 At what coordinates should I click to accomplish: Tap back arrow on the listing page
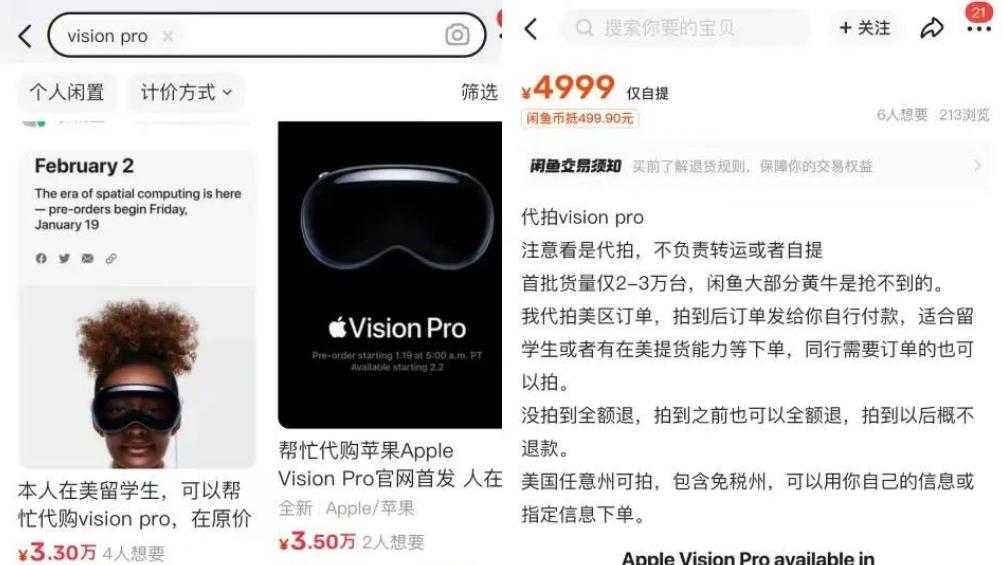[531, 29]
